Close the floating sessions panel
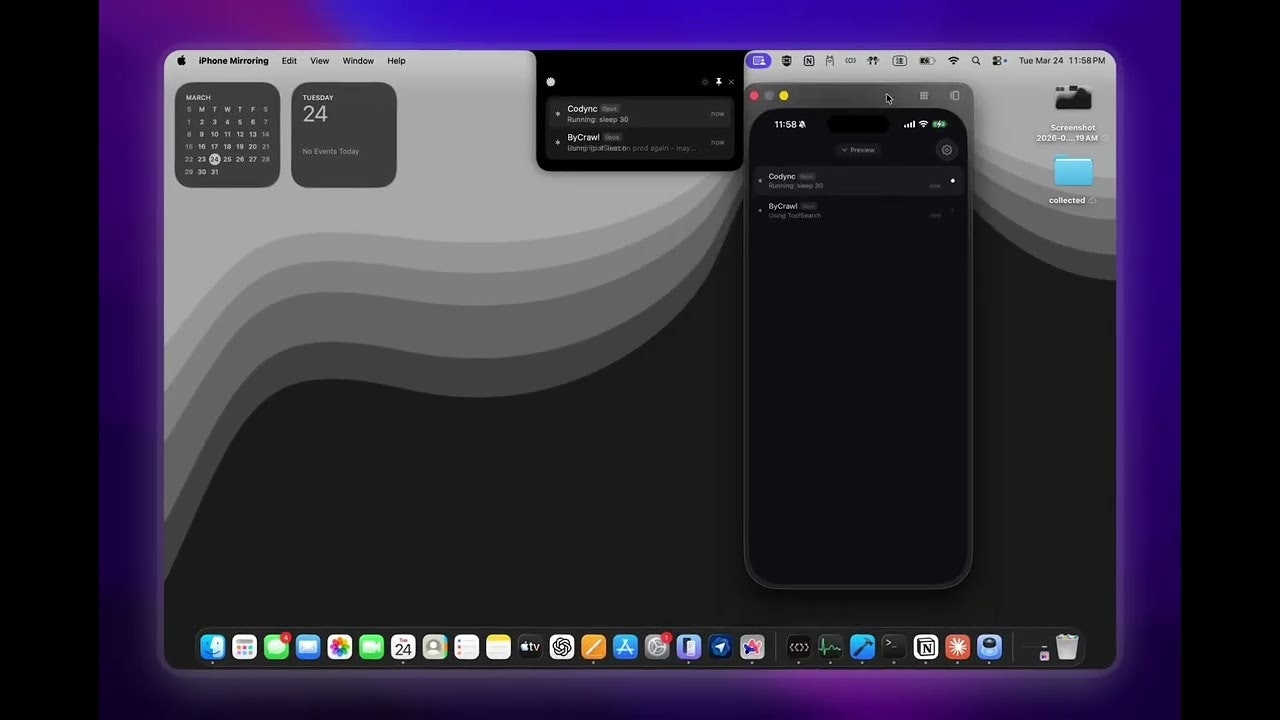Image resolution: width=1280 pixels, height=720 pixels. 731,82
